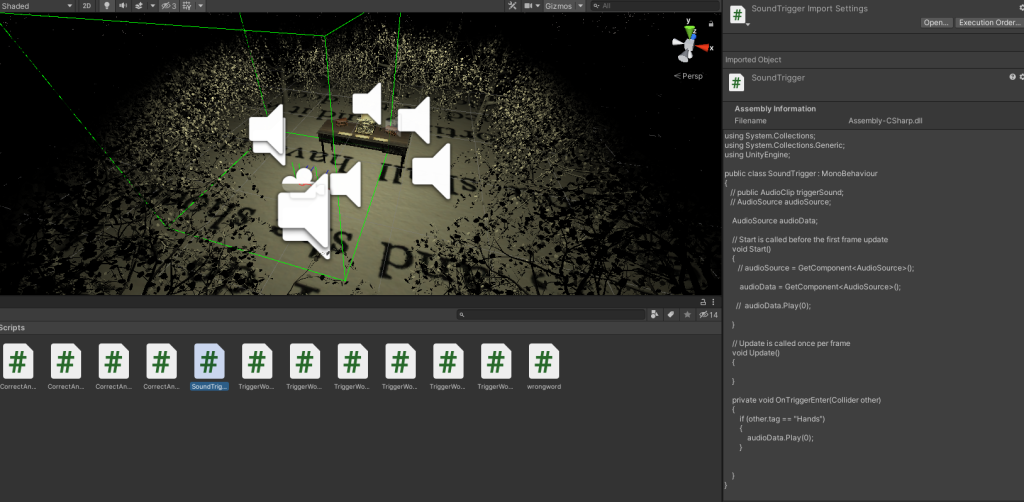
Task: Toggle scene audio with the speaker icon
Action: [124, 6]
